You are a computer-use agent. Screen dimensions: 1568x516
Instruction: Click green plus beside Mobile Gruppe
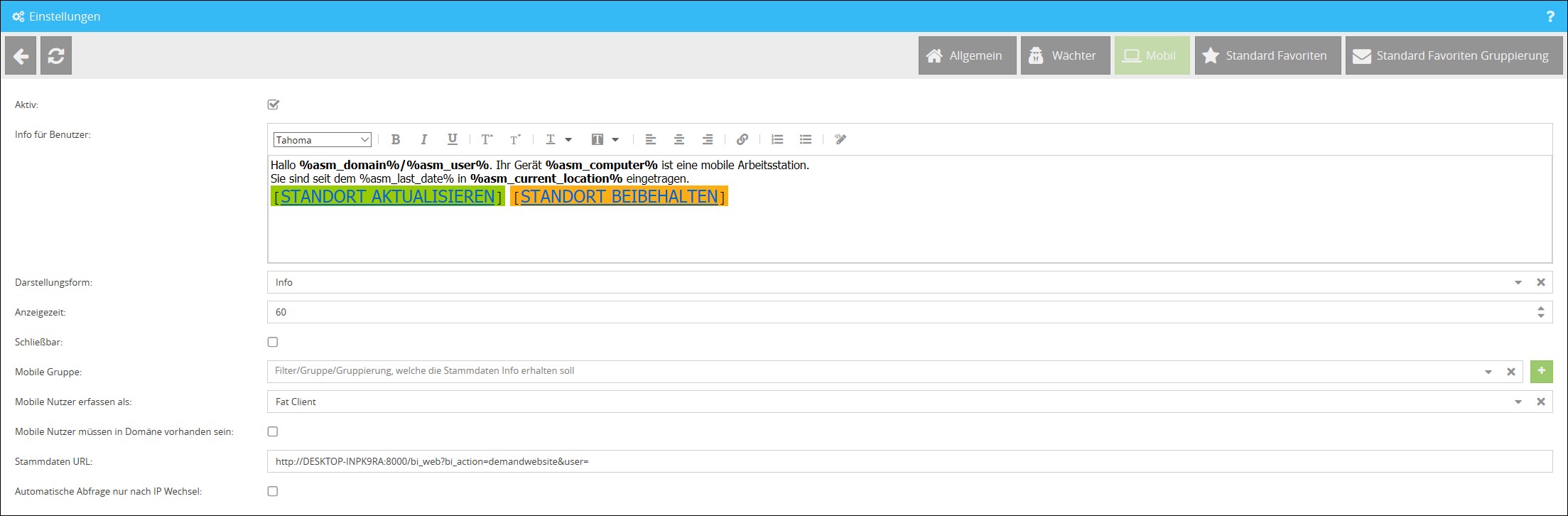point(1541,371)
